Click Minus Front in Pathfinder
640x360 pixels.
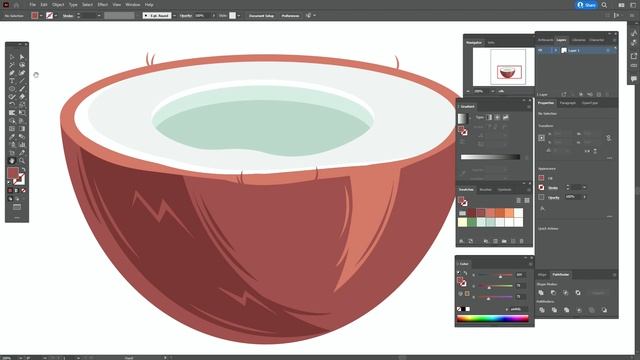pyautogui.click(x=553, y=293)
